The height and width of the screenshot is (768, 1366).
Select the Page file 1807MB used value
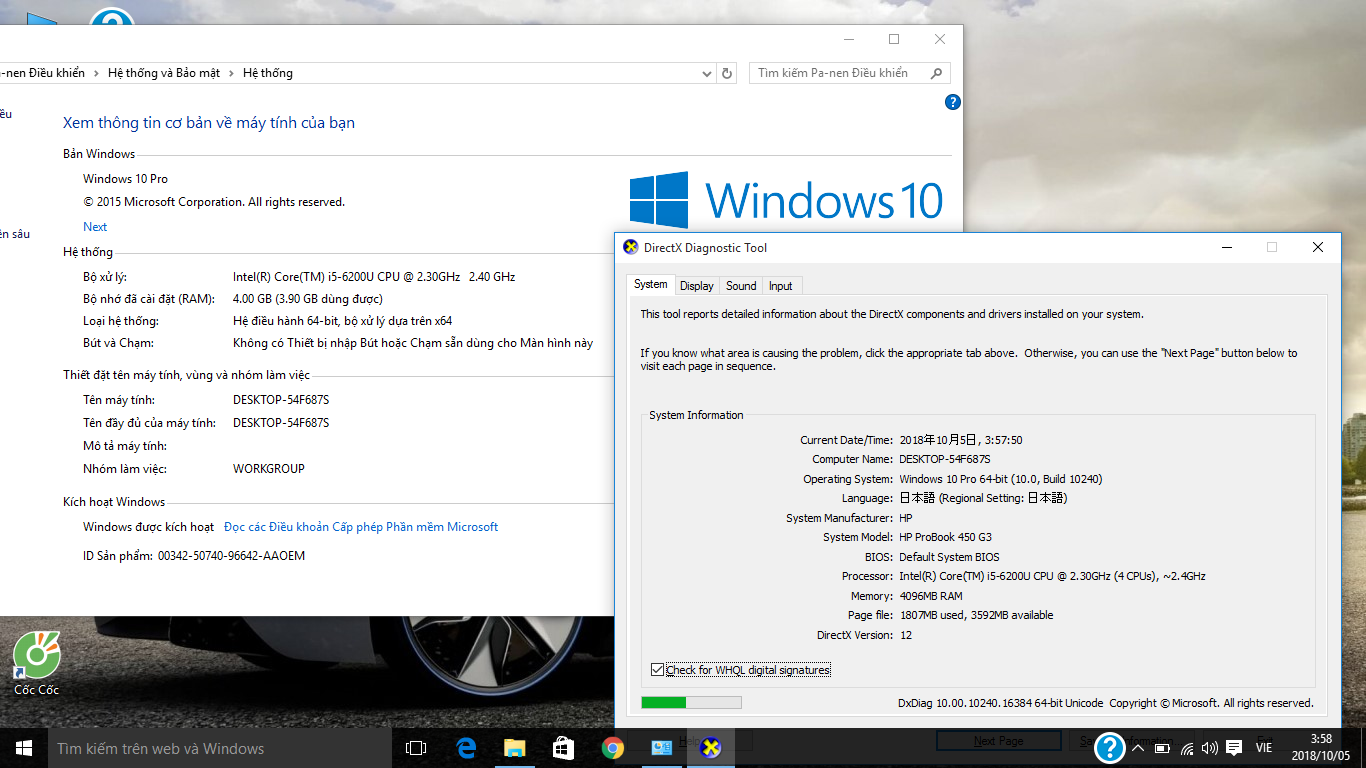976,616
